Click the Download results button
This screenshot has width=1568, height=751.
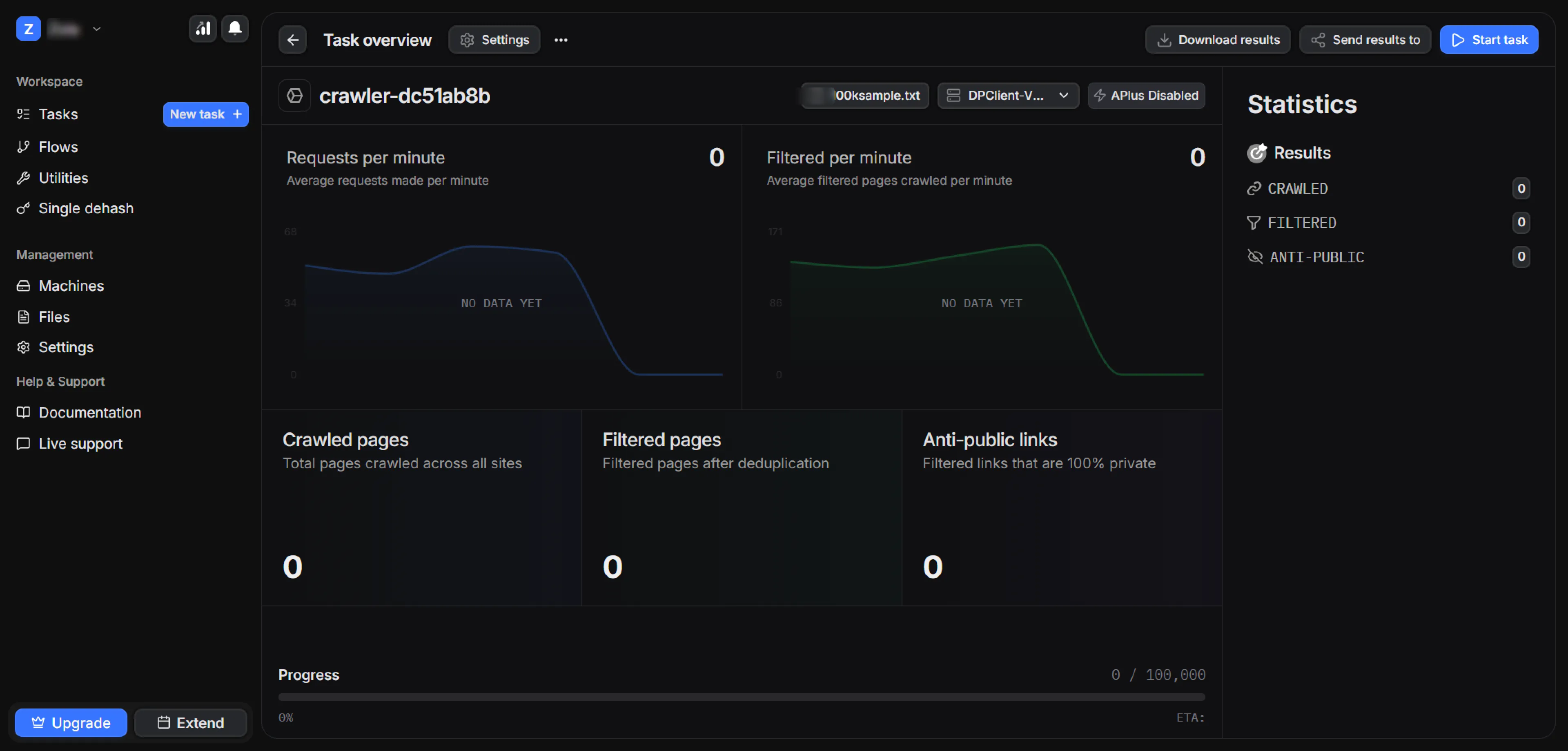1217,40
